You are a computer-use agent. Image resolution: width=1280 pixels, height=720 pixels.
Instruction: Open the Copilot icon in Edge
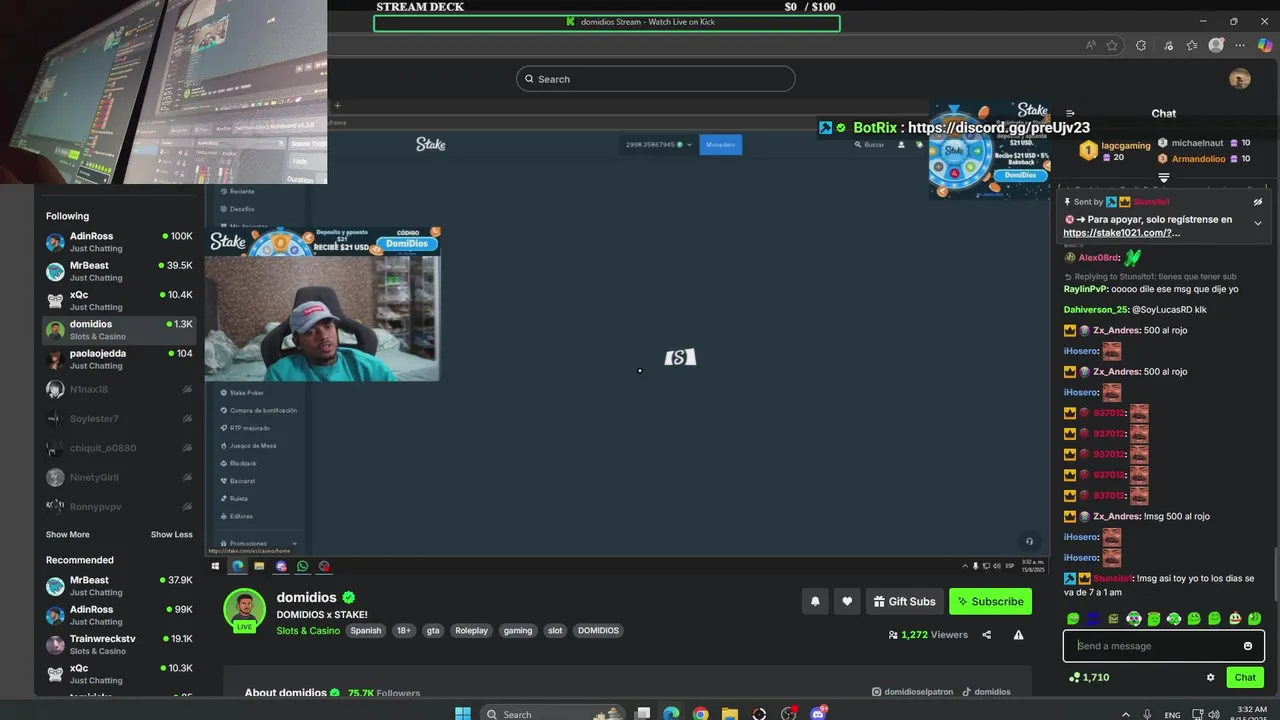[1265, 45]
